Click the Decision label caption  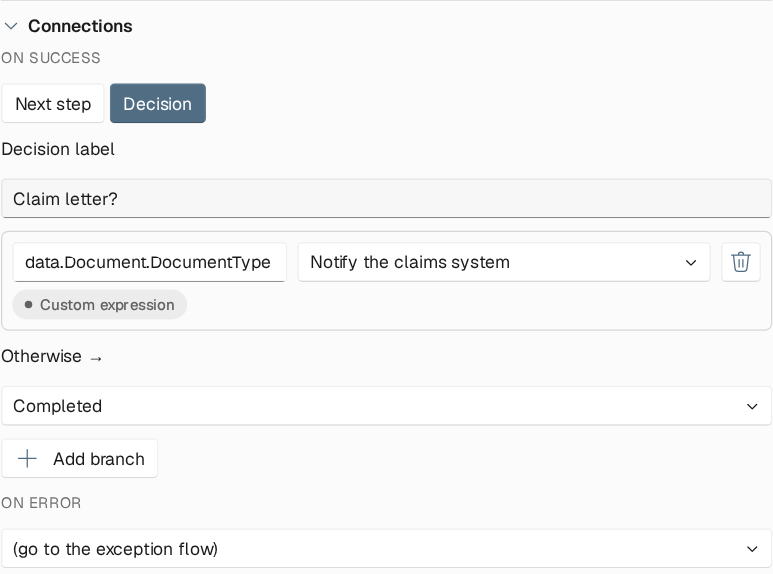tap(58, 149)
